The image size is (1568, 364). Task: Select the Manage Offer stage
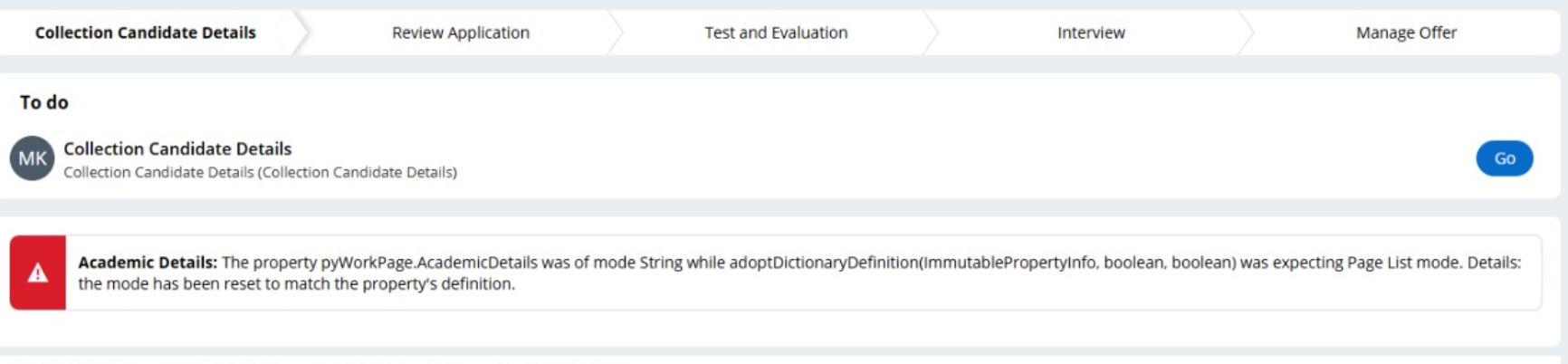tap(1406, 33)
